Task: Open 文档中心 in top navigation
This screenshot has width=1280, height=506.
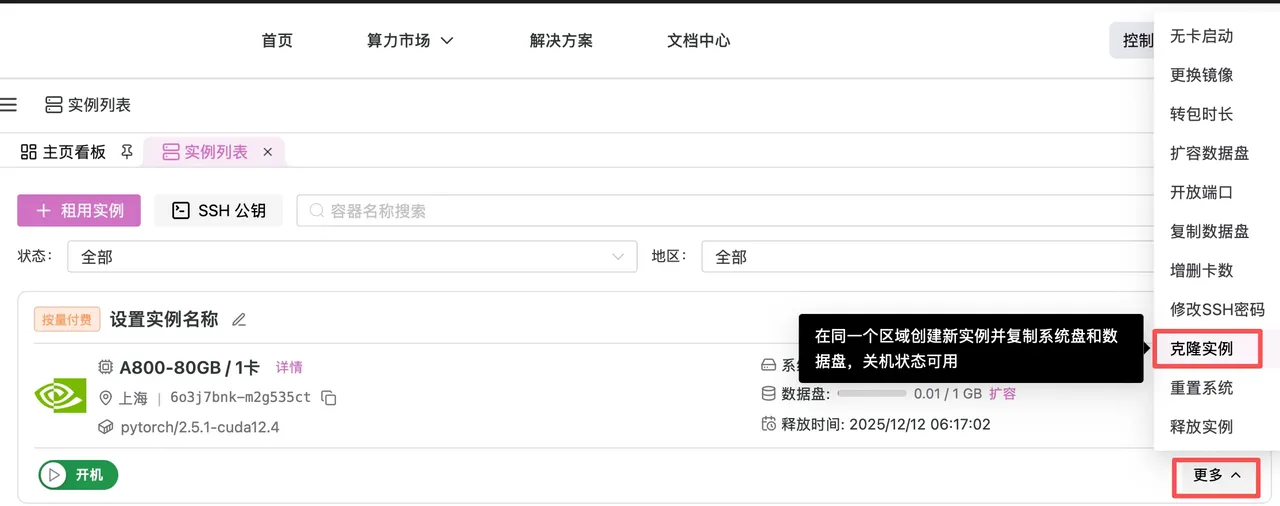Action: coord(699,41)
